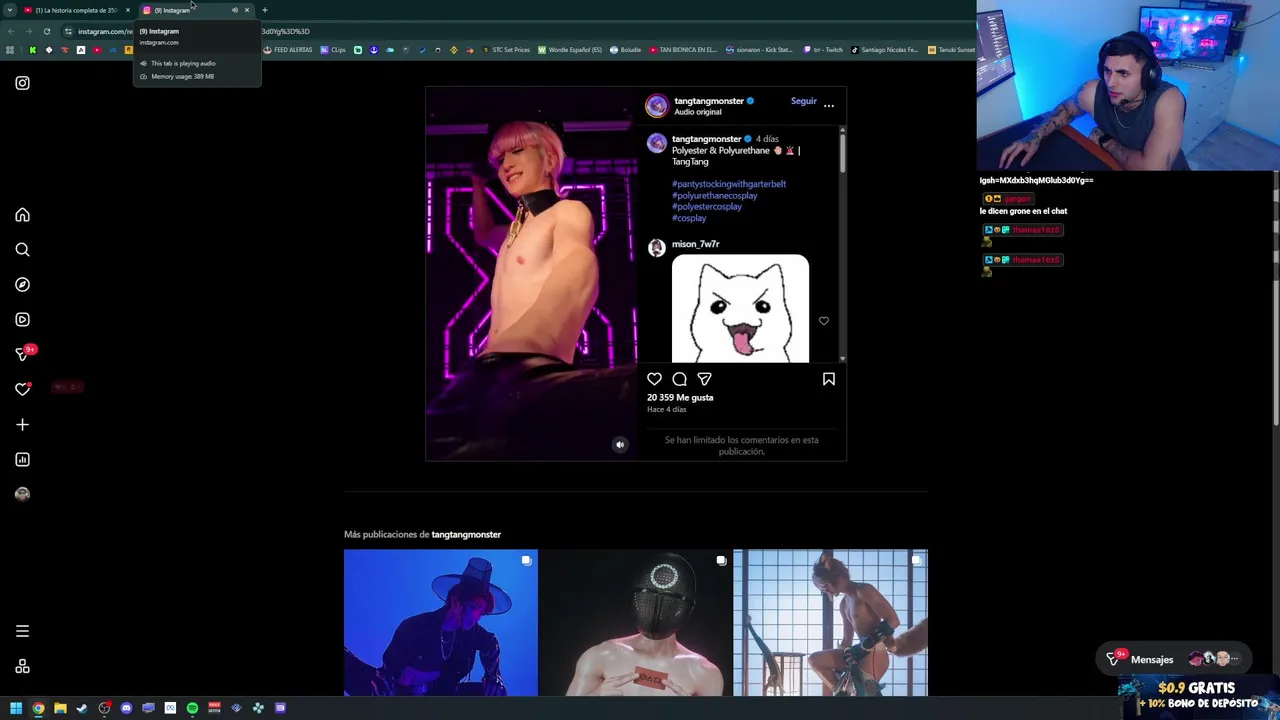The height and width of the screenshot is (720, 1280).
Task: View the 20 359 Me gusta likes list
Action: tap(680, 398)
